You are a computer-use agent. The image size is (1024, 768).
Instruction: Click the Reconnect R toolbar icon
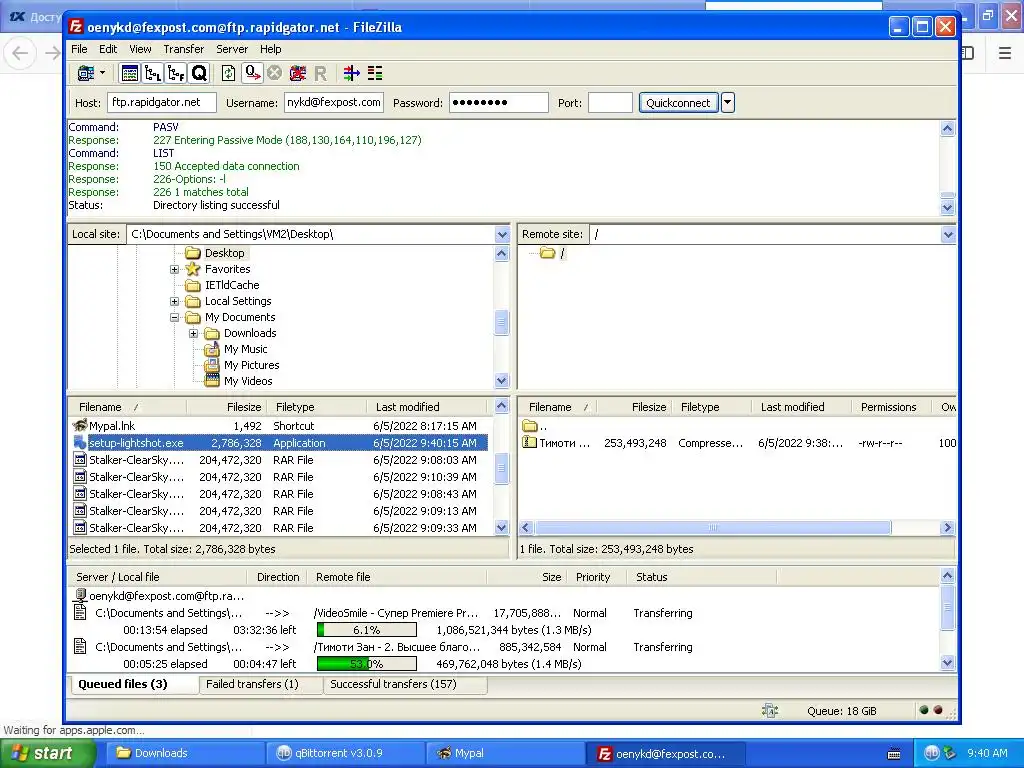tap(320, 74)
